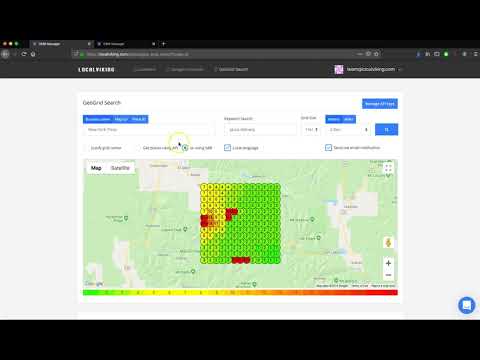Viewport: 480px width, 360px height.
Task: Toggle the Local language checkbox
Action: coord(227,148)
